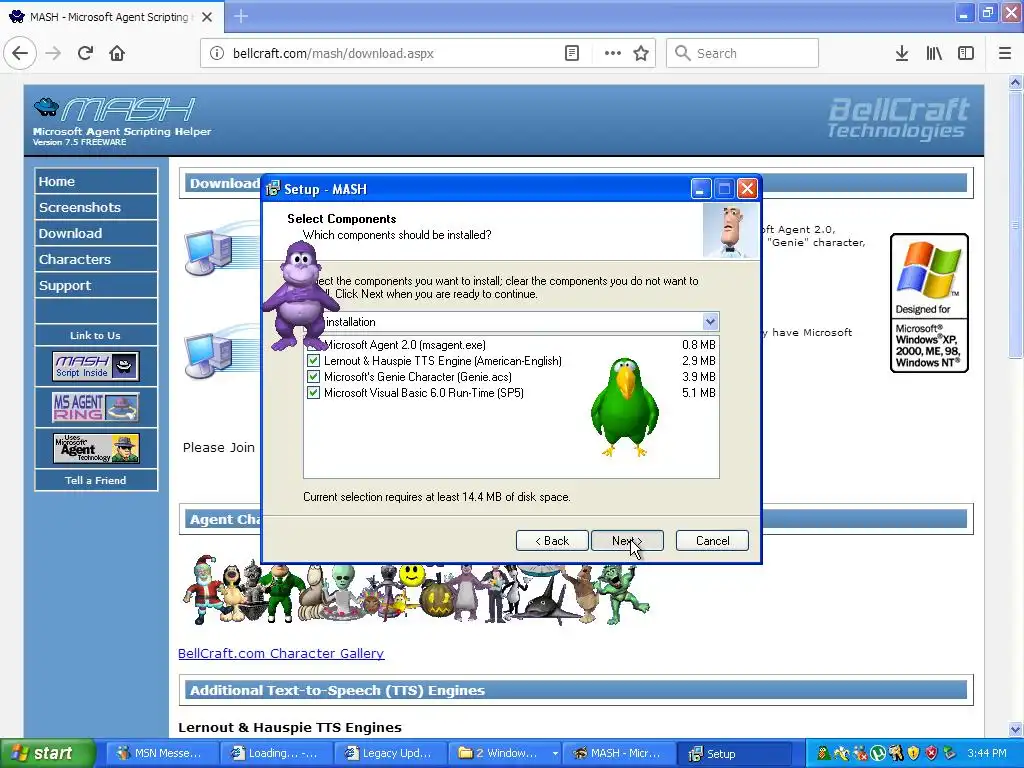Click the page vertical scrollbar thumb
The image size is (1024, 768).
1015,224
